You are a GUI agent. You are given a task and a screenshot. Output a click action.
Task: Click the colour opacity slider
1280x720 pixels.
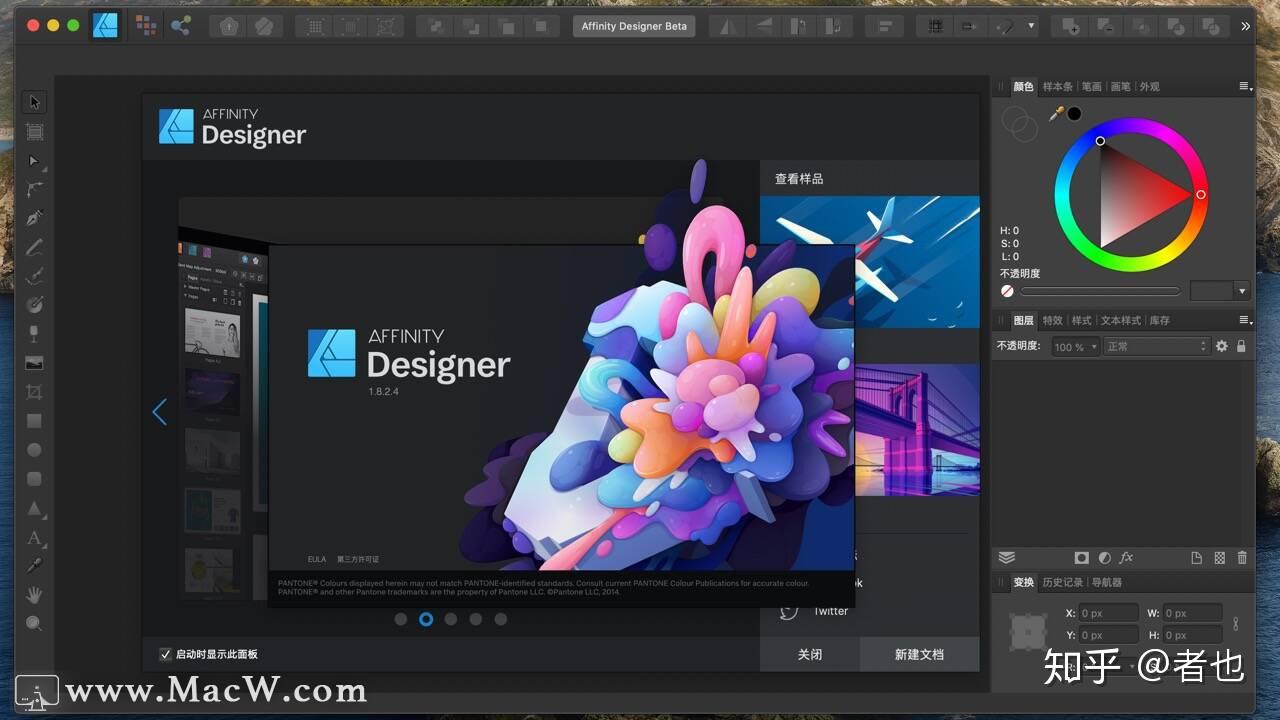(1100, 291)
